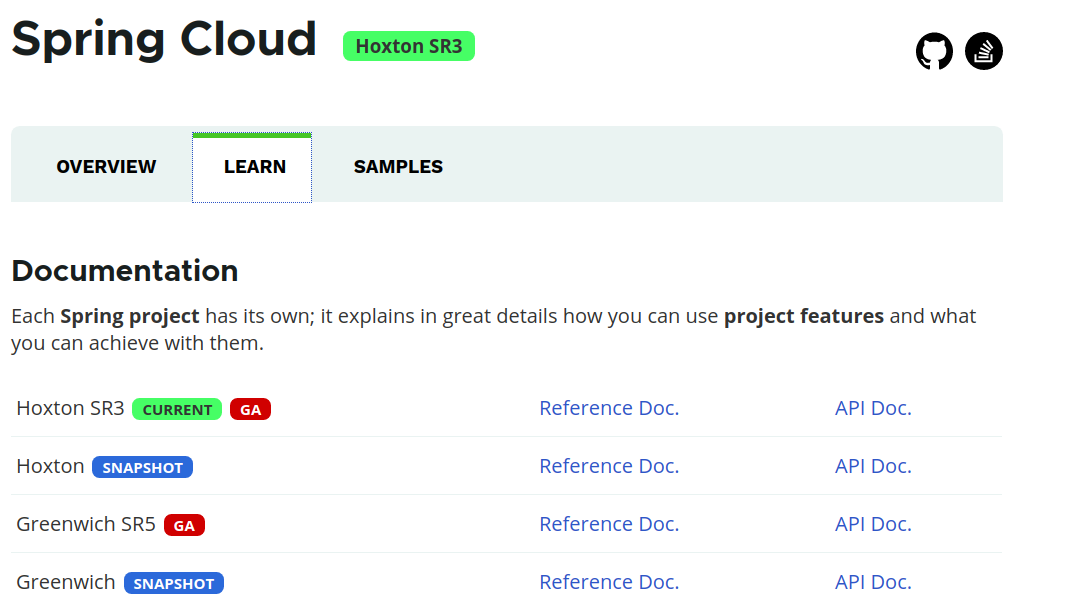Select the LEARN tab
The image size is (1078, 613).
tap(252, 166)
